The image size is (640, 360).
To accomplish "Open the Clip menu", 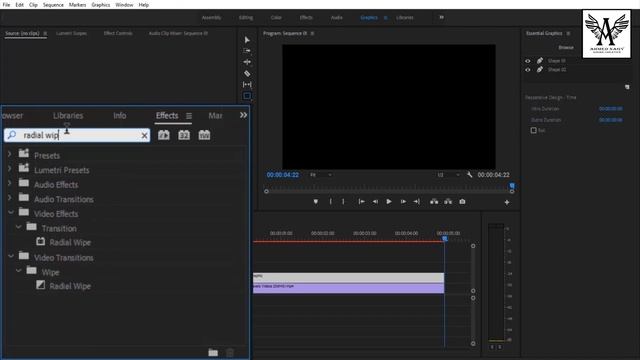I will pos(33,5).
